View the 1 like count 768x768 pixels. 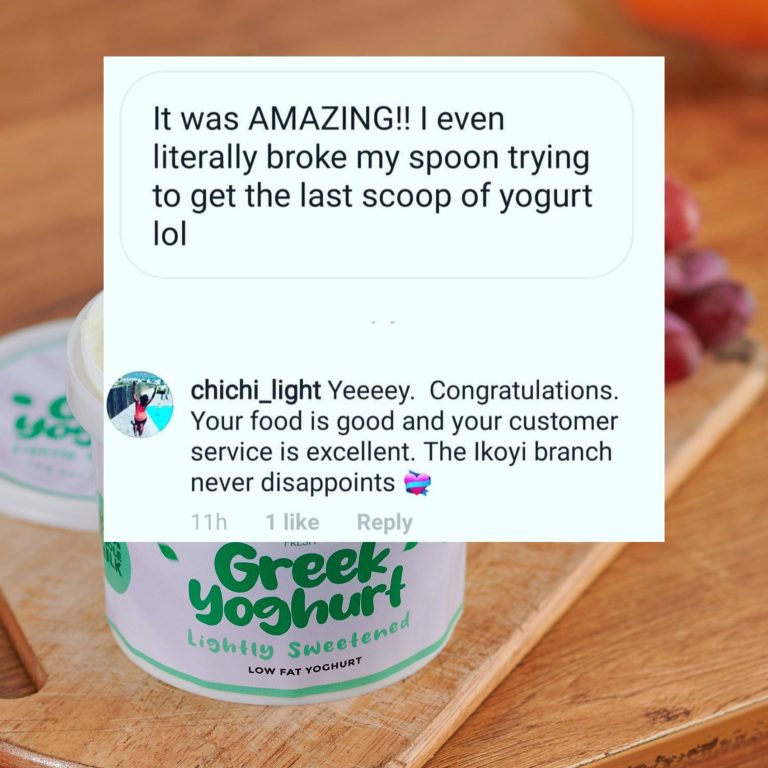292,522
